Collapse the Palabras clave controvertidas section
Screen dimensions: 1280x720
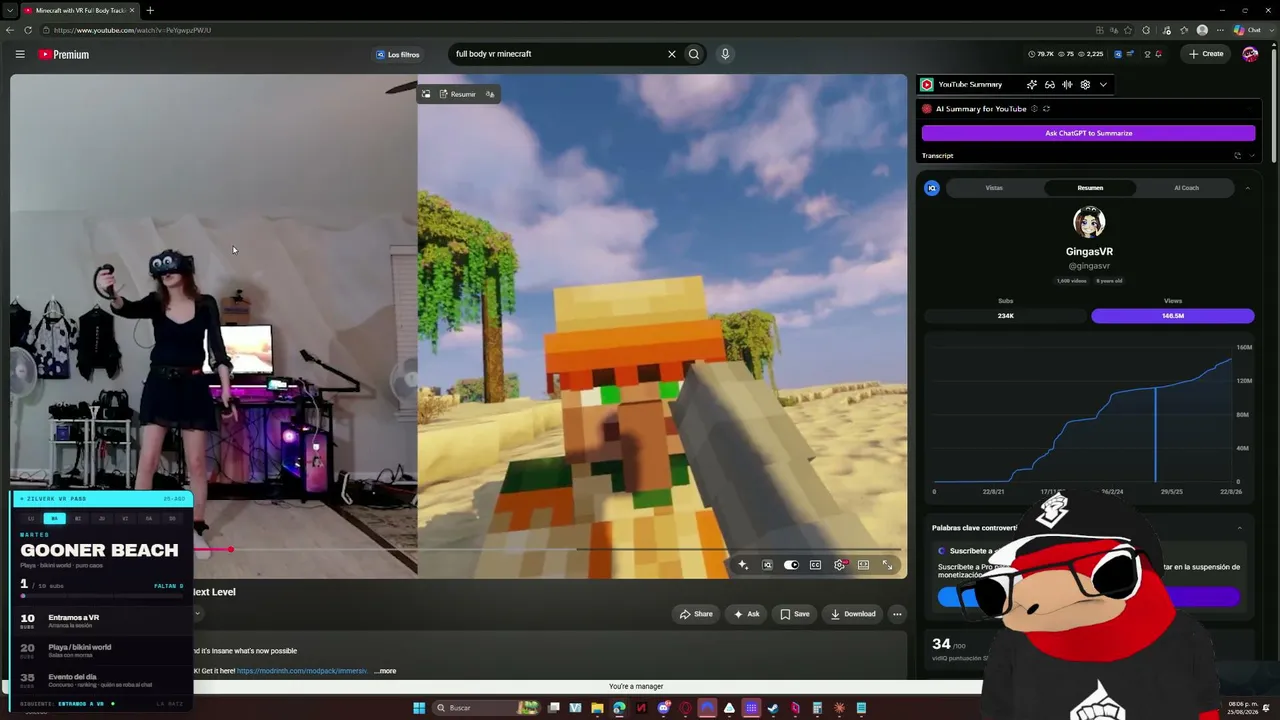pos(1240,528)
